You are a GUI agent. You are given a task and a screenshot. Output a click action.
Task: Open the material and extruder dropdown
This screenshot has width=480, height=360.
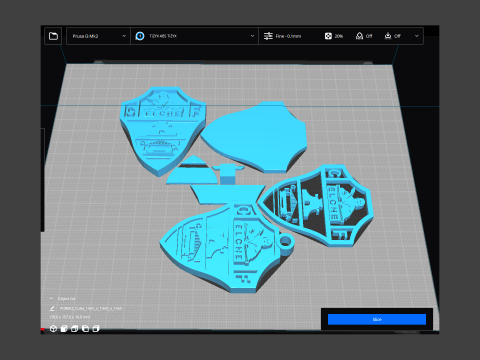click(x=194, y=36)
